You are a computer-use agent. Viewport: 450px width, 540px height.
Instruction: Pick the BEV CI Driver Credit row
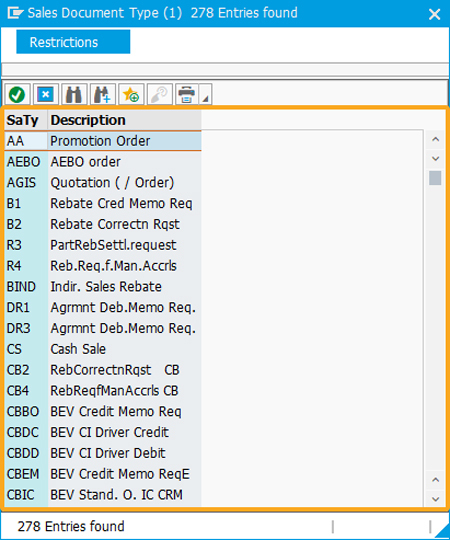(103, 432)
